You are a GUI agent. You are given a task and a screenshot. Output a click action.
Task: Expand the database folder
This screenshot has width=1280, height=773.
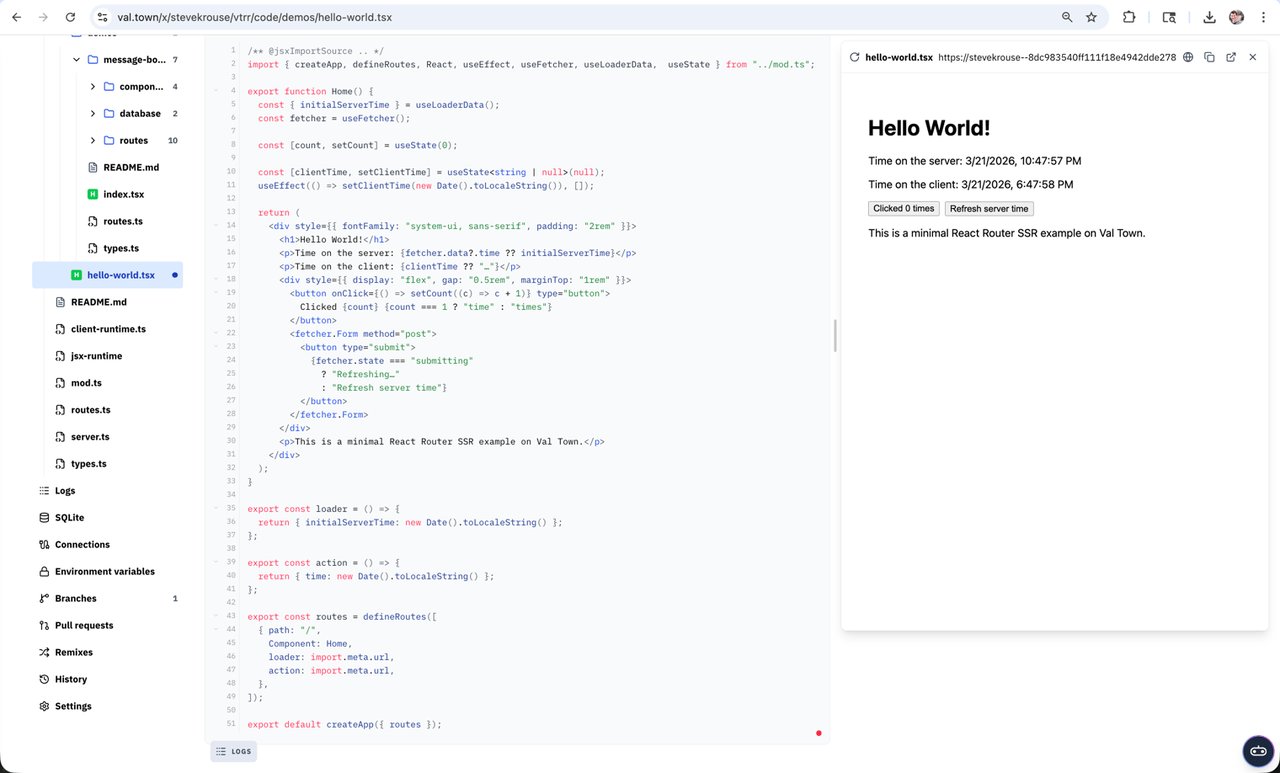click(92, 113)
